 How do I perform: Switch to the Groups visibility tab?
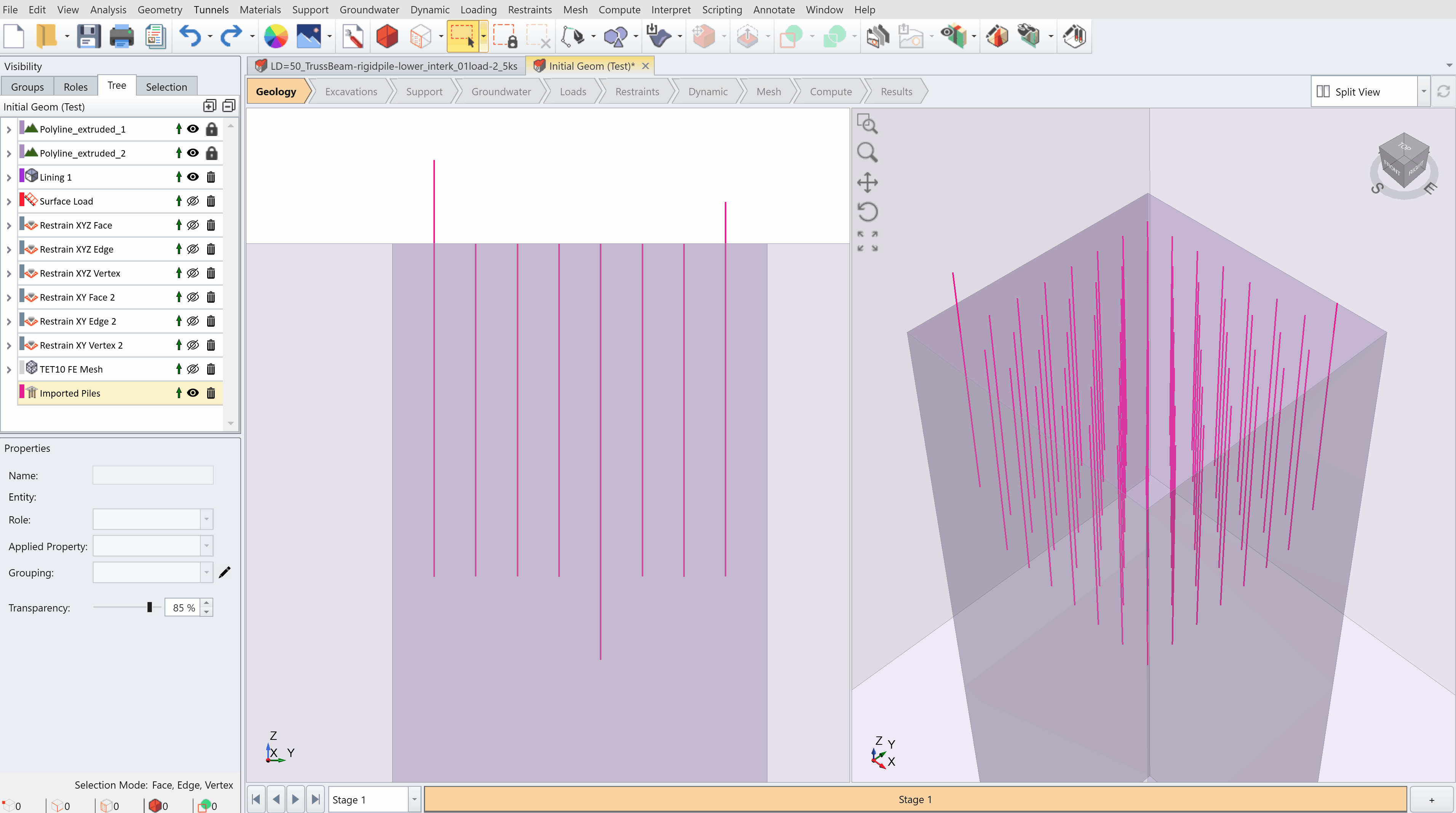click(27, 86)
